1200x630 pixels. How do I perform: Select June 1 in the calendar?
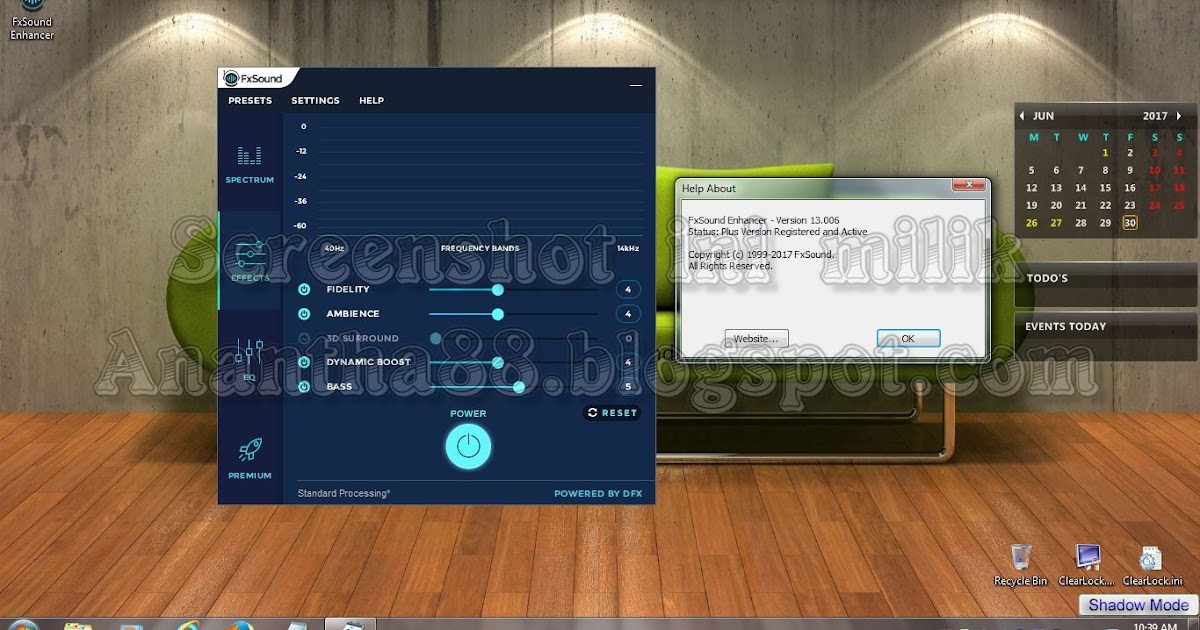[1105, 153]
